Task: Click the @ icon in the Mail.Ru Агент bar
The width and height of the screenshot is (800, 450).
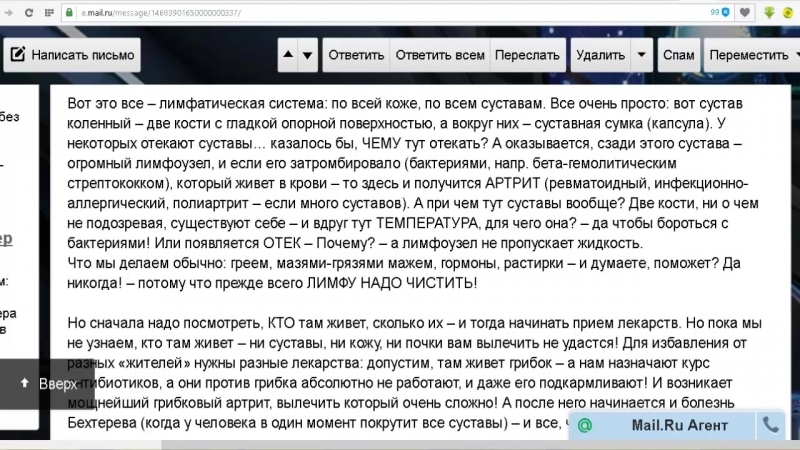Action: (585, 425)
